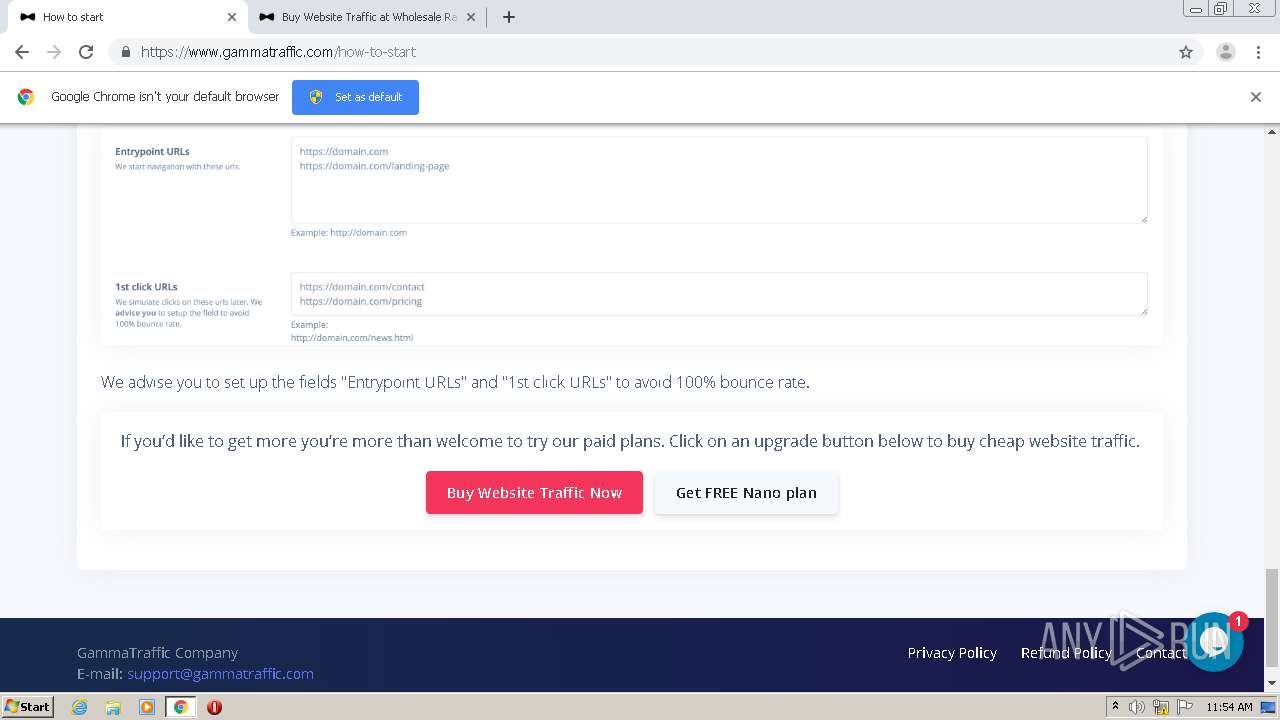
Task: Click the page vertical scrollbar thumb
Action: click(1272, 618)
